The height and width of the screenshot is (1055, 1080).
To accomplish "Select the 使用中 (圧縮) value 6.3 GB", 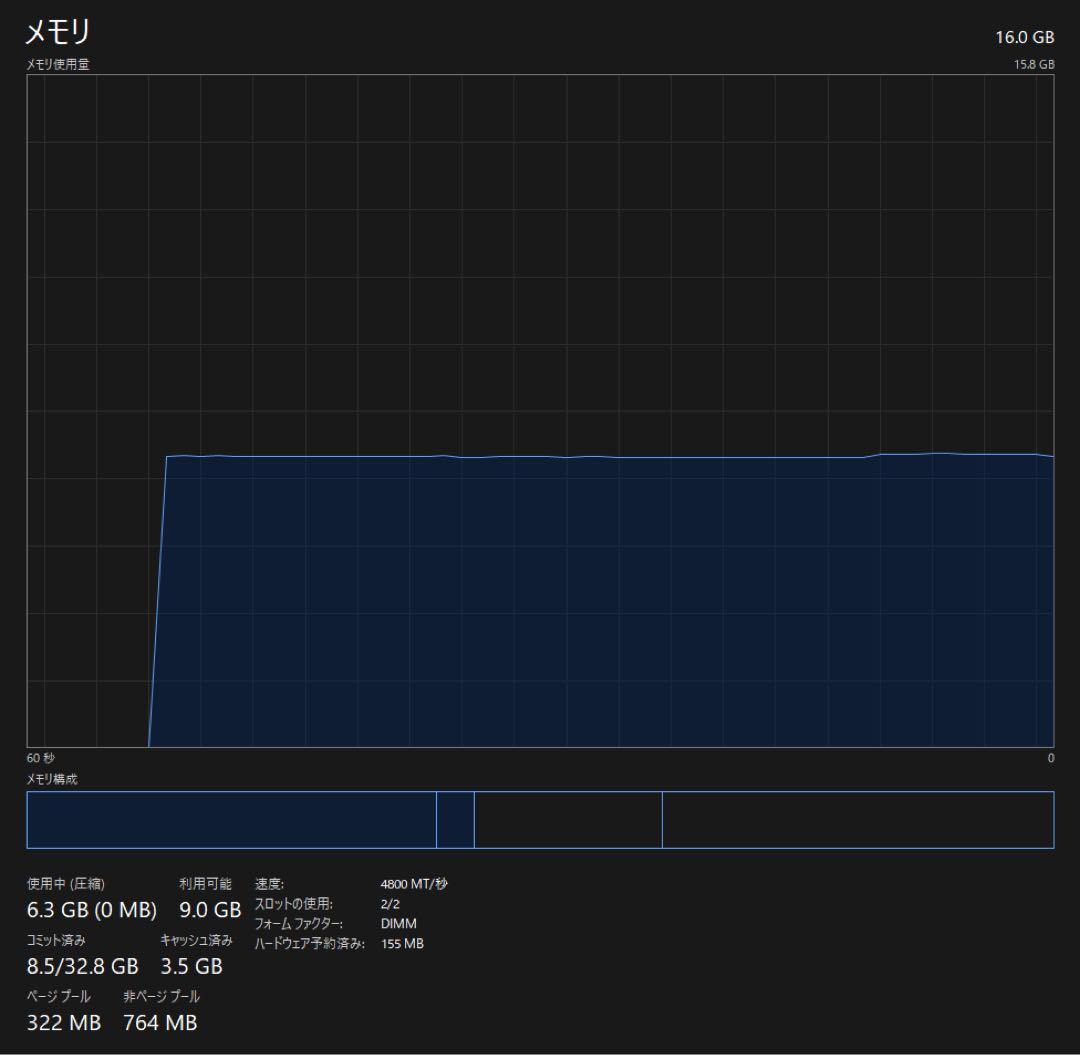I will 91,910.
